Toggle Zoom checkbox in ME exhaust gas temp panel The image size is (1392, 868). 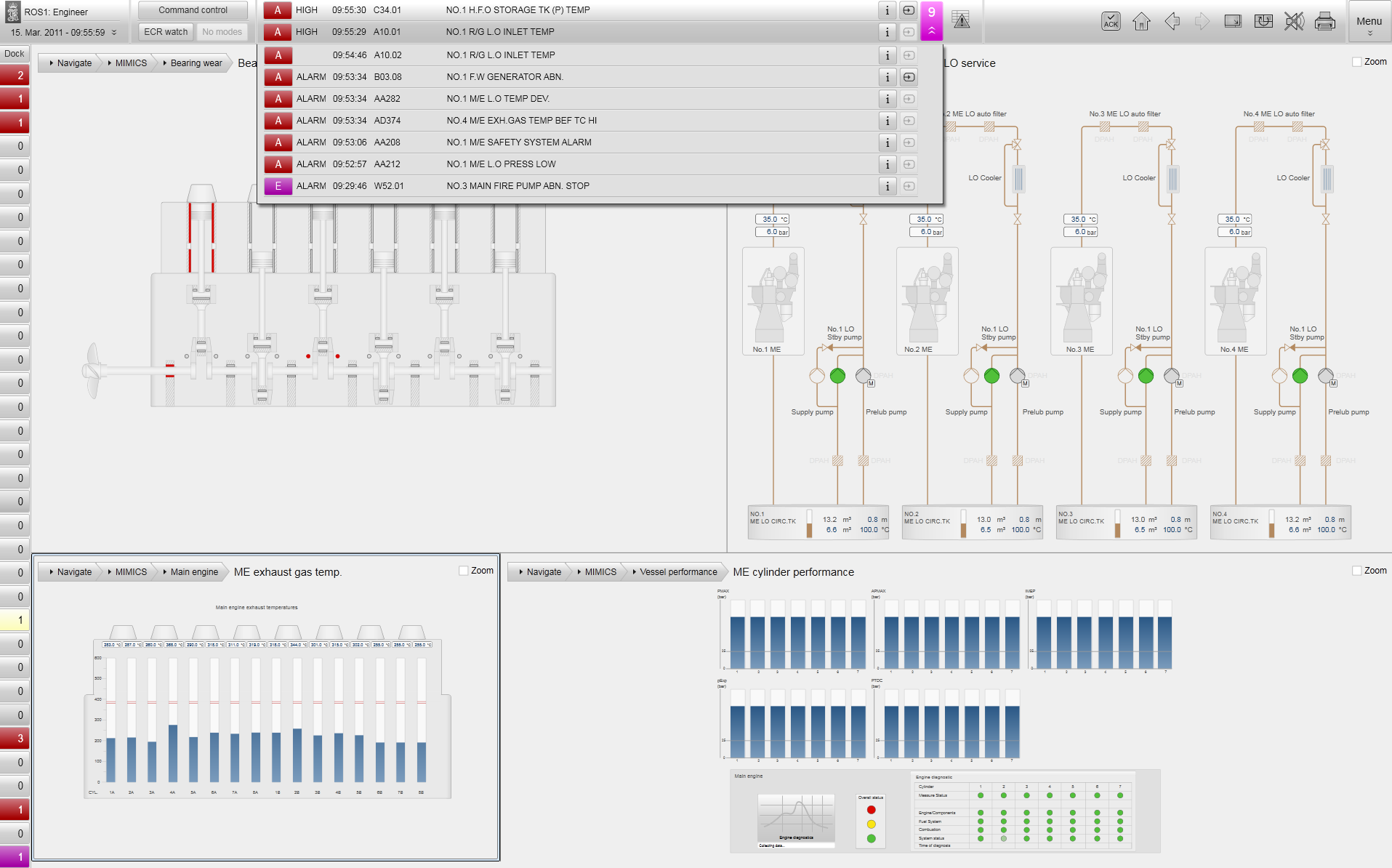coord(464,571)
